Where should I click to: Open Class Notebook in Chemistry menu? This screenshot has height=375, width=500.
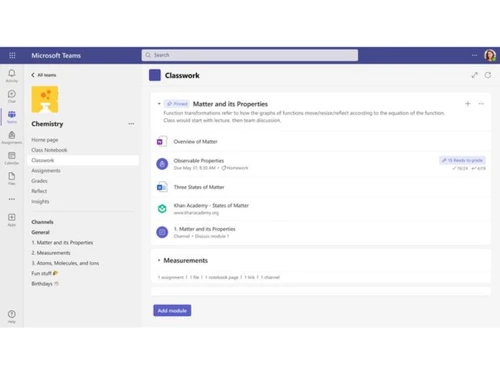tap(49, 150)
